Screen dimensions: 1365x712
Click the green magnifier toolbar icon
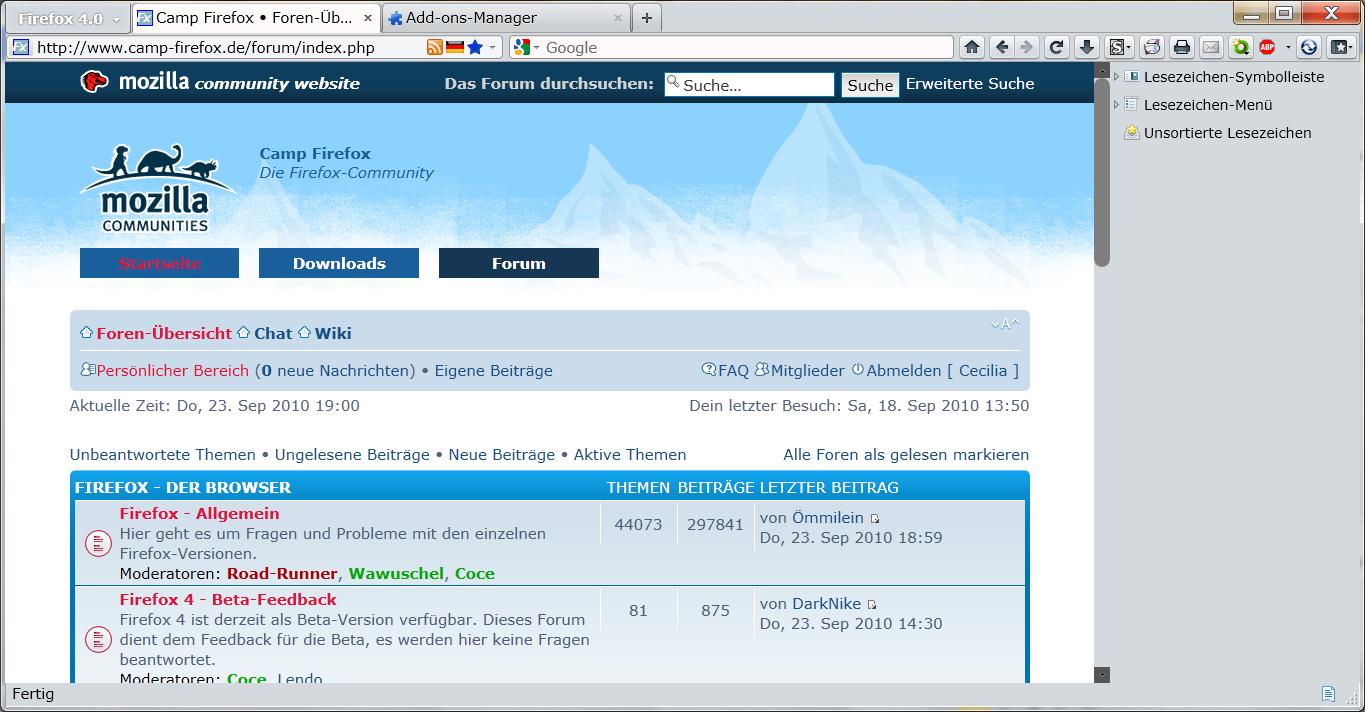(1241, 47)
